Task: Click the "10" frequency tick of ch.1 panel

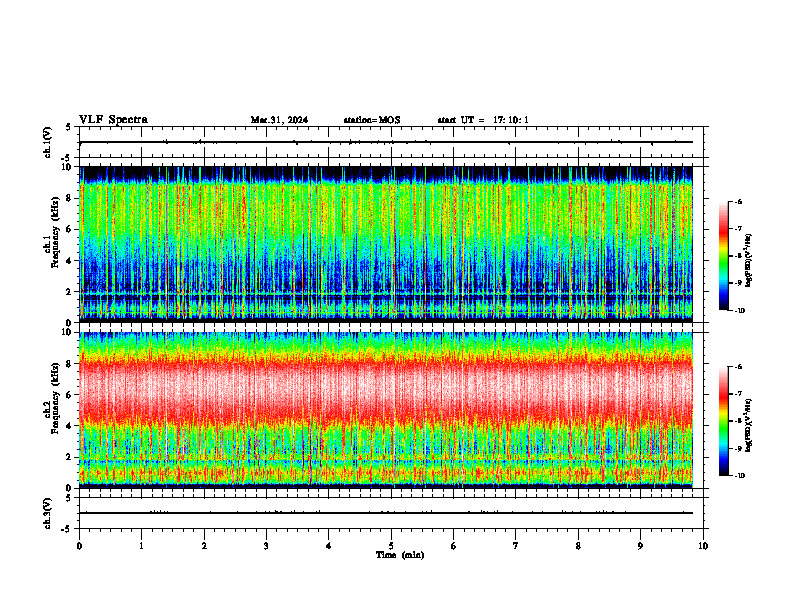Action: [x=66, y=167]
